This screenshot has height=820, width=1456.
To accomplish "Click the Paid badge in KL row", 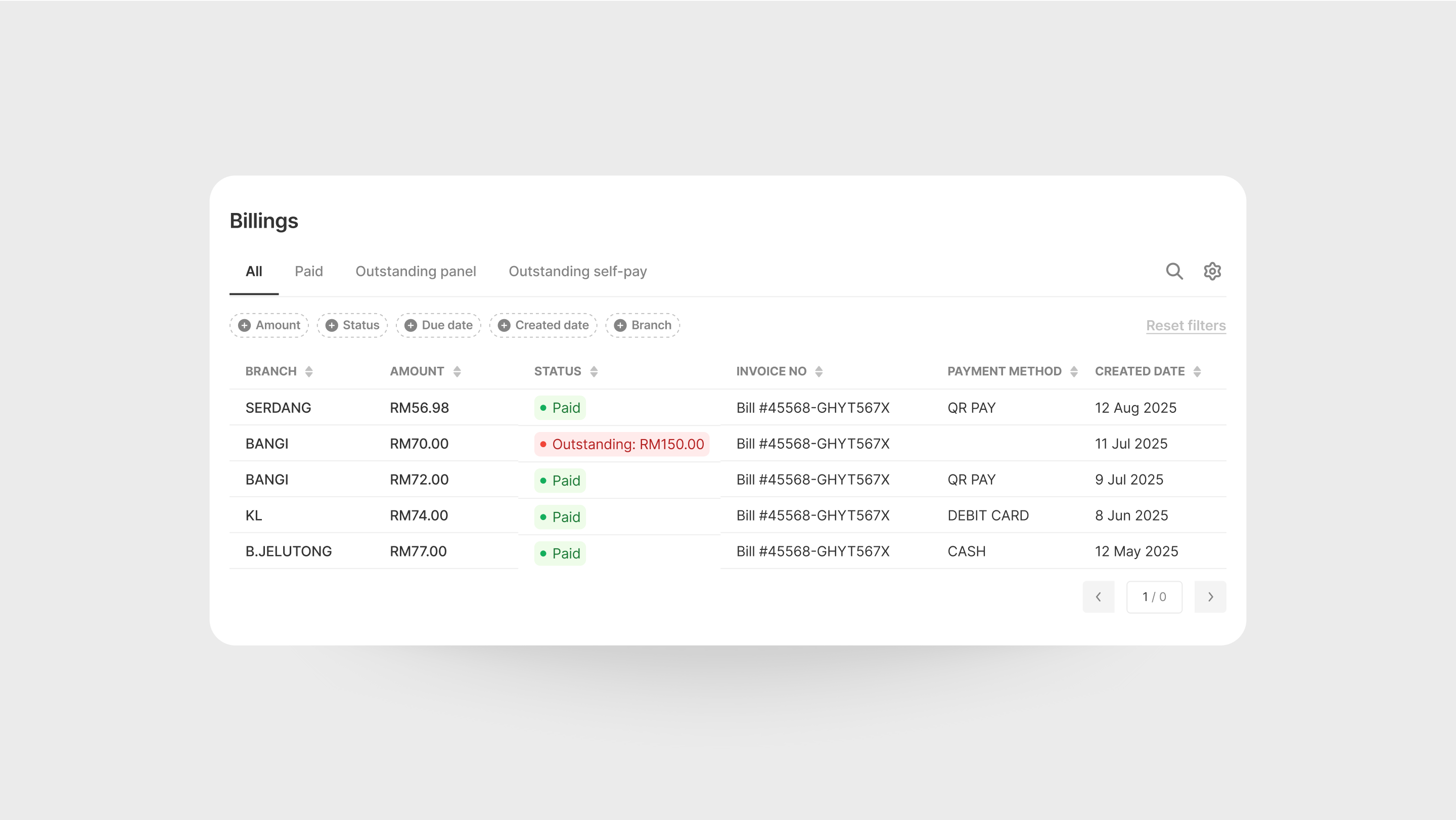I will 560,517.
